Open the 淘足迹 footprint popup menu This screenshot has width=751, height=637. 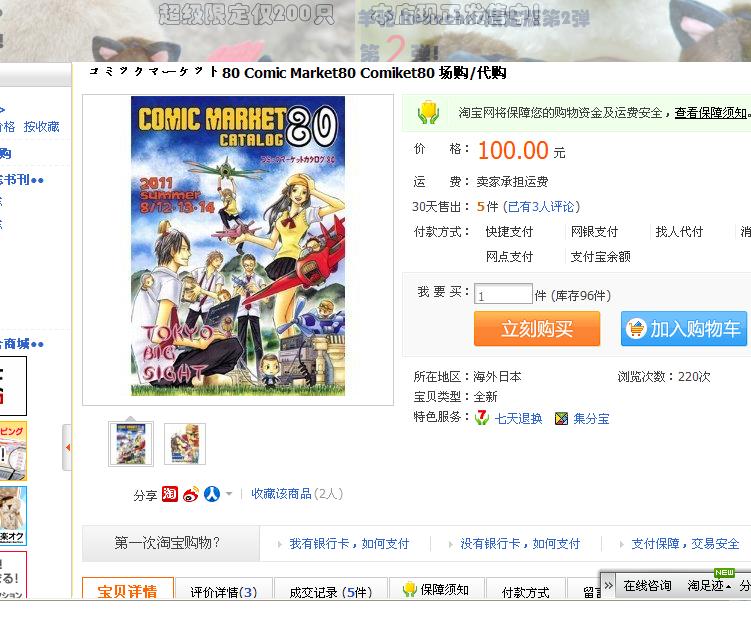tap(709, 585)
